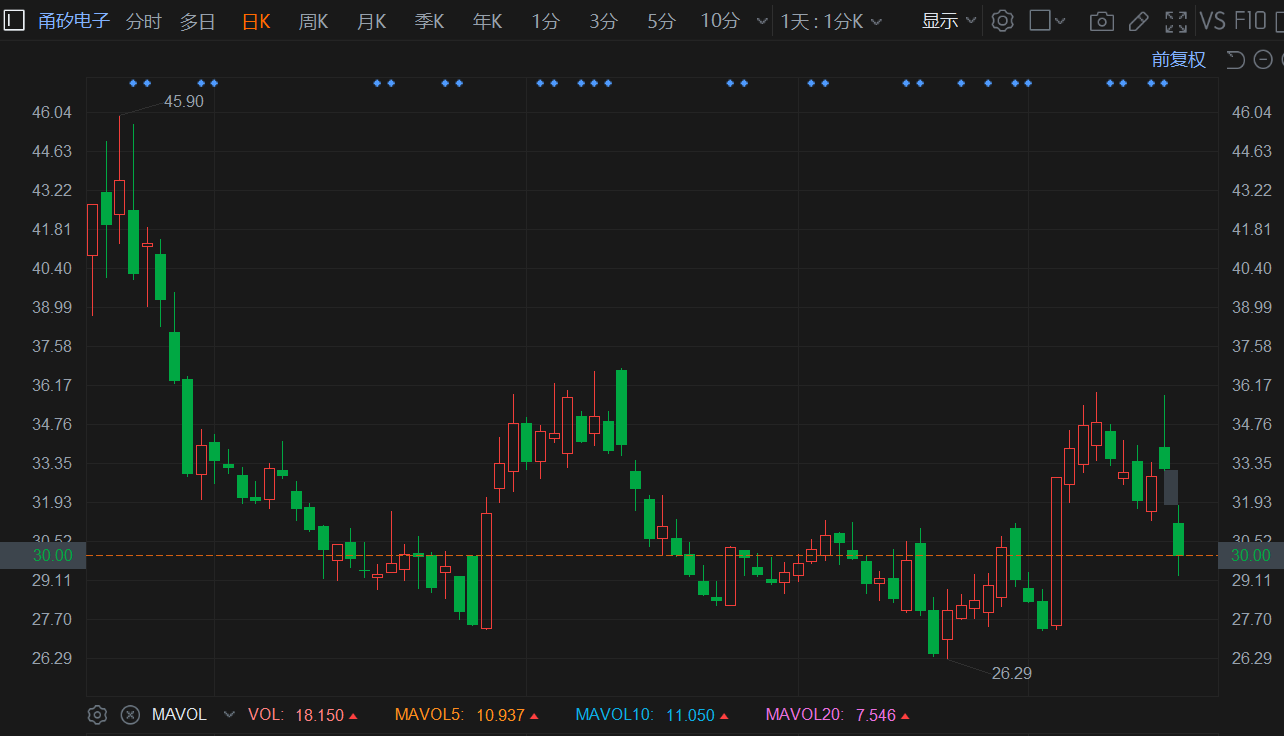This screenshot has width=1284, height=736.
Task: Open the 显示 display dropdown
Action: tap(949, 21)
